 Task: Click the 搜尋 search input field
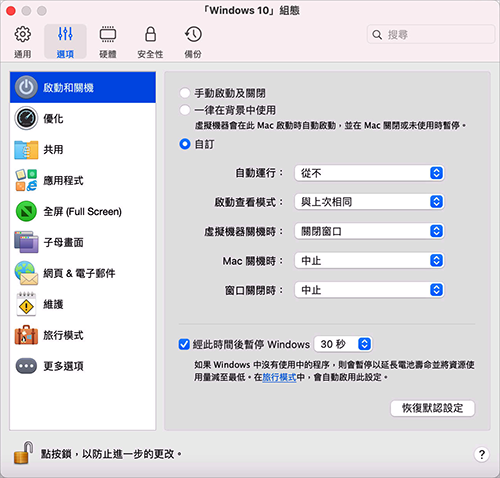pyautogui.click(x=430, y=34)
